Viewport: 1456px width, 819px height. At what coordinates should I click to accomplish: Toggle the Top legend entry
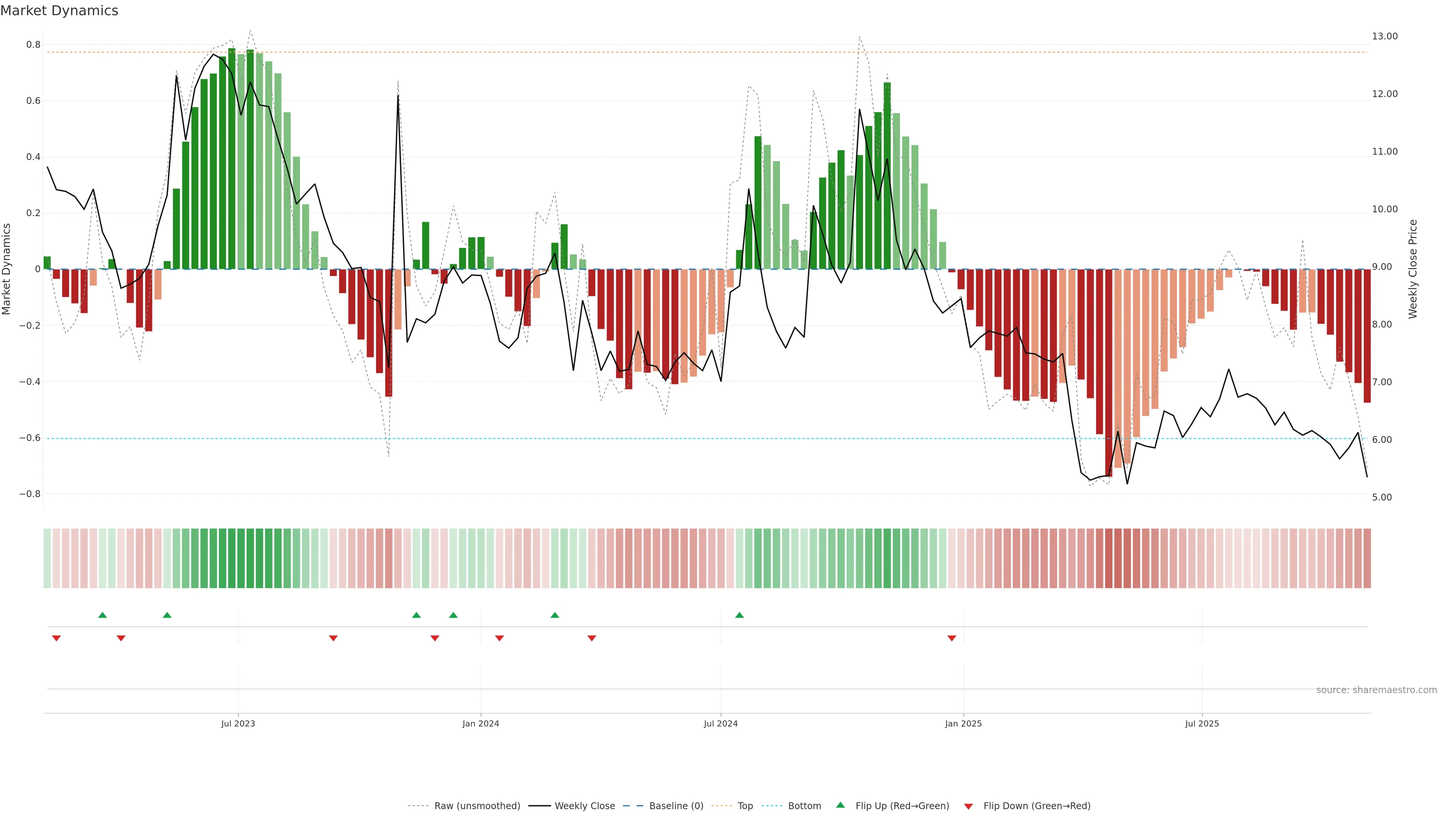point(745,806)
